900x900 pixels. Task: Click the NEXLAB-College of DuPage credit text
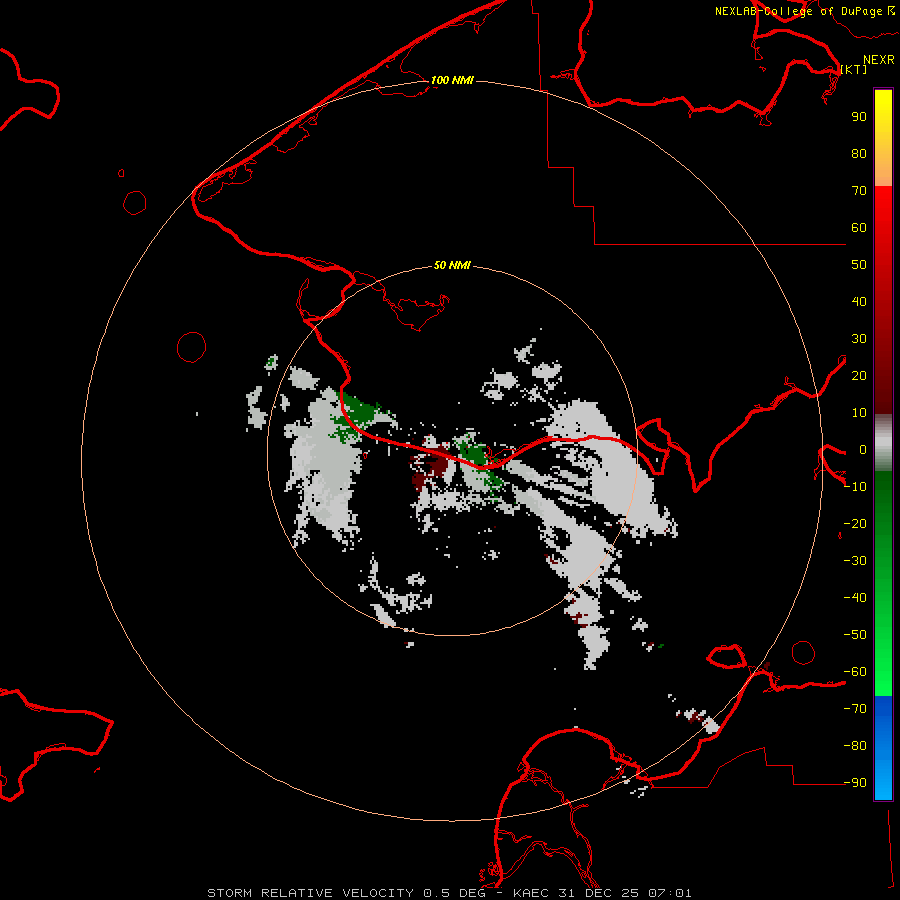coord(798,11)
